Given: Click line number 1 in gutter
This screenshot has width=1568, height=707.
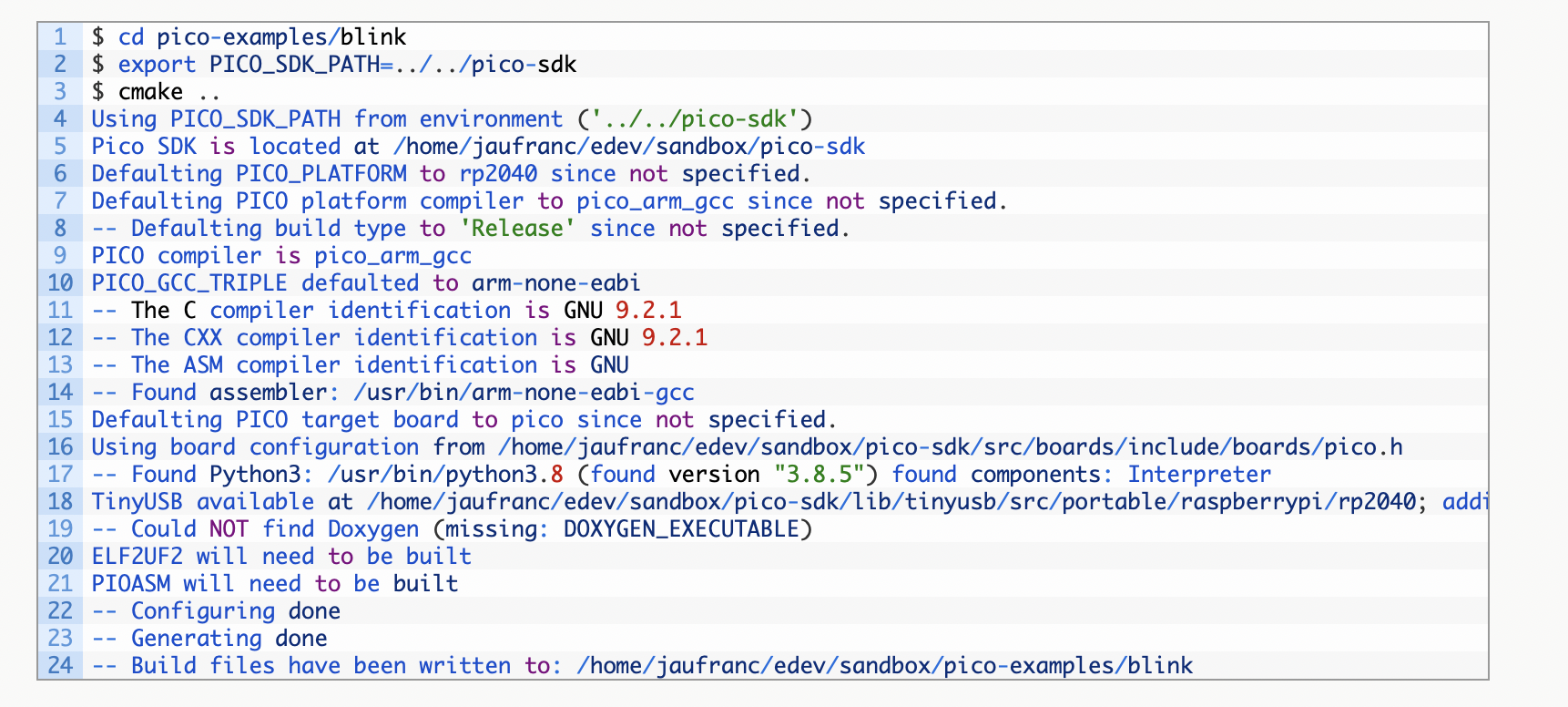Looking at the screenshot, I should coord(61,37).
